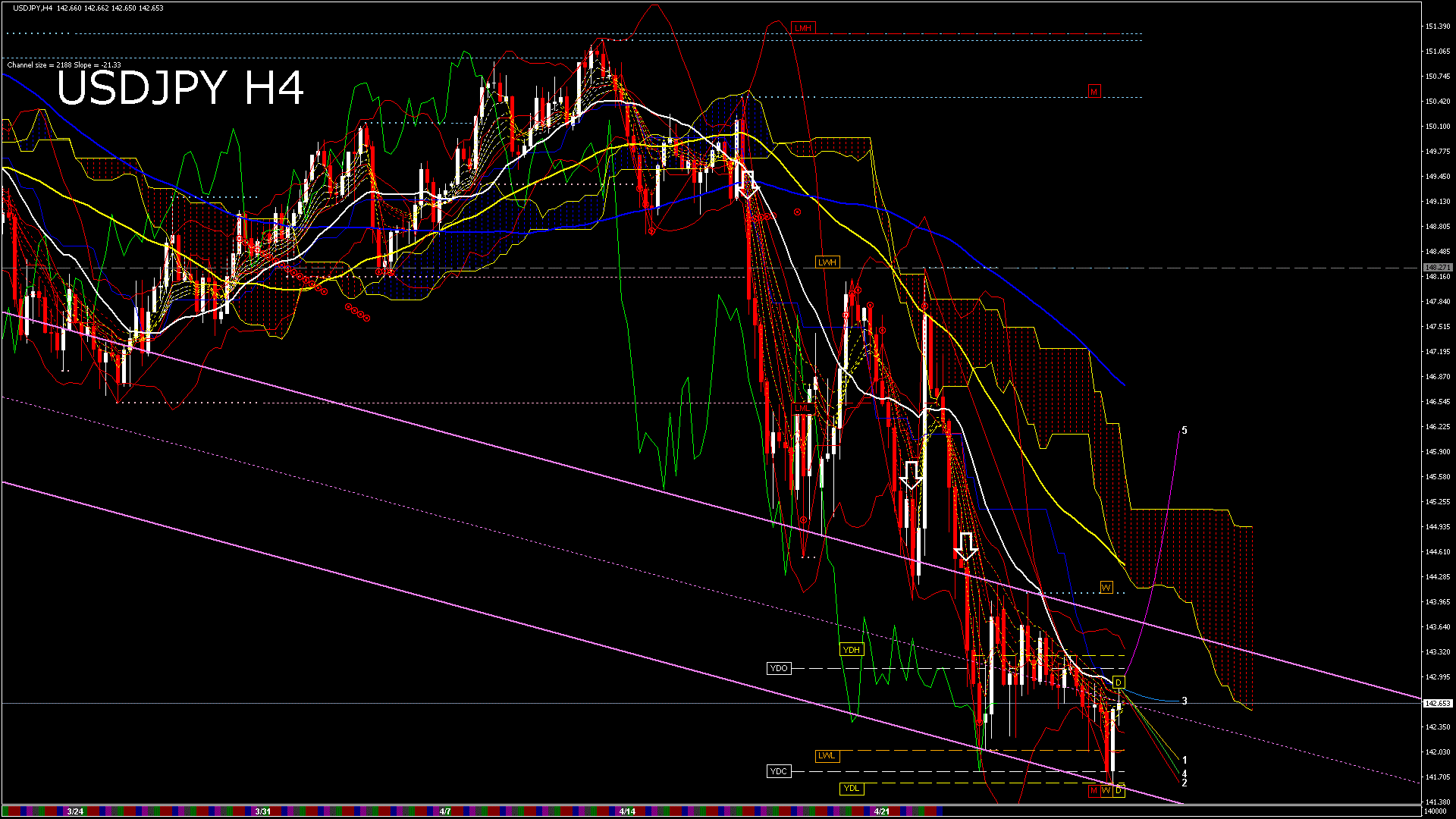Screen dimensions: 1456x819
Task: Click the down arrow signal near 144.610
Action: point(966,547)
